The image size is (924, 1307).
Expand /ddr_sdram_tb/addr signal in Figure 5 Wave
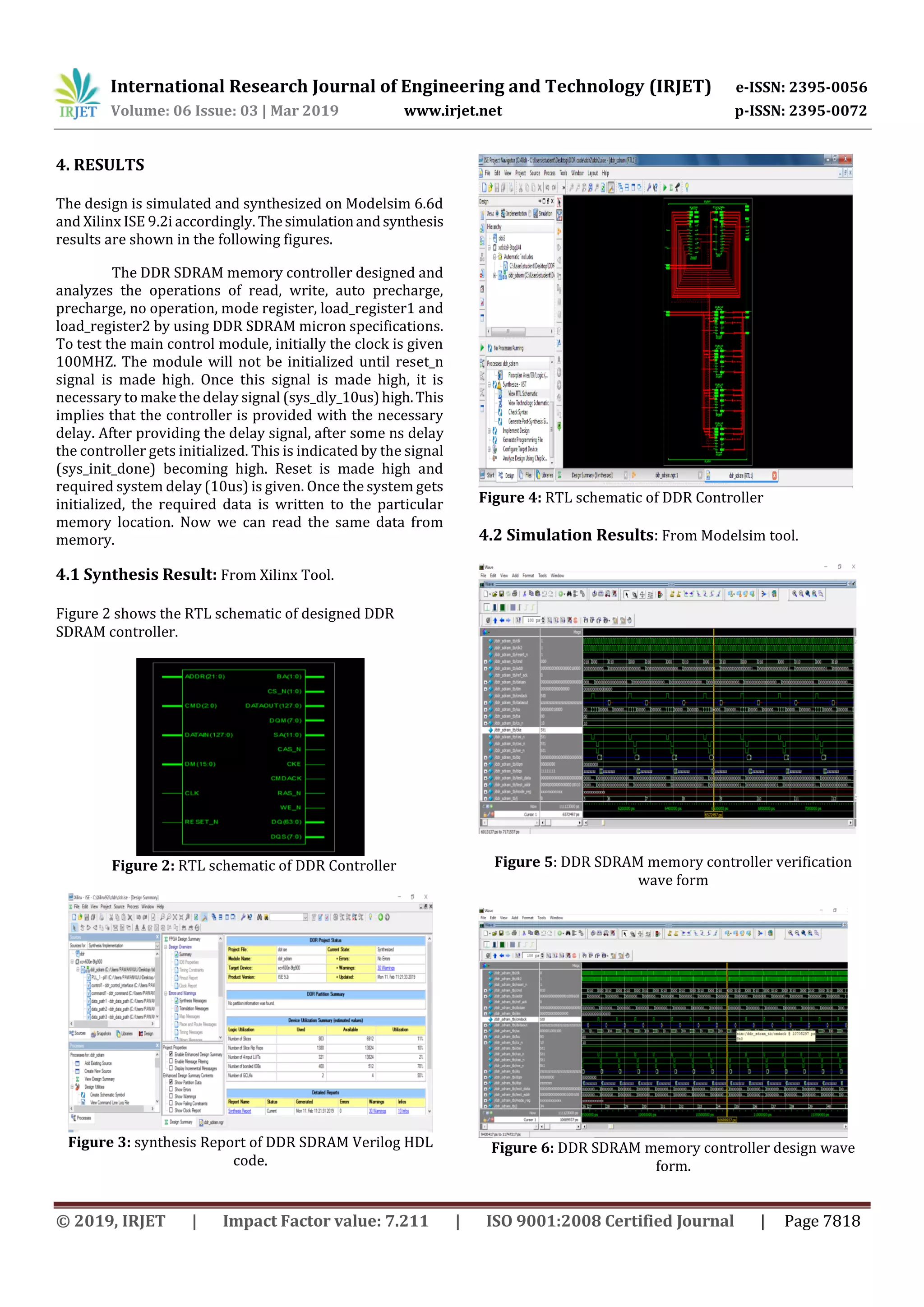pyautogui.click(x=485, y=668)
